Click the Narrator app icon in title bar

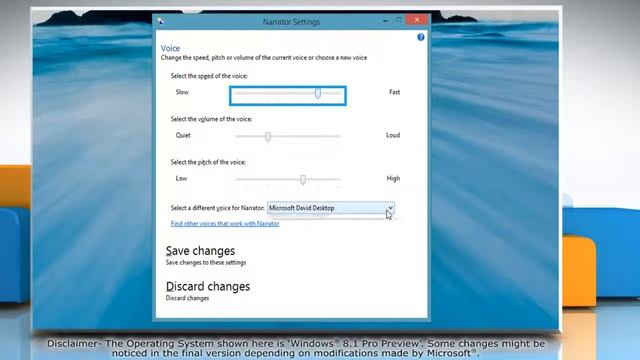click(161, 21)
